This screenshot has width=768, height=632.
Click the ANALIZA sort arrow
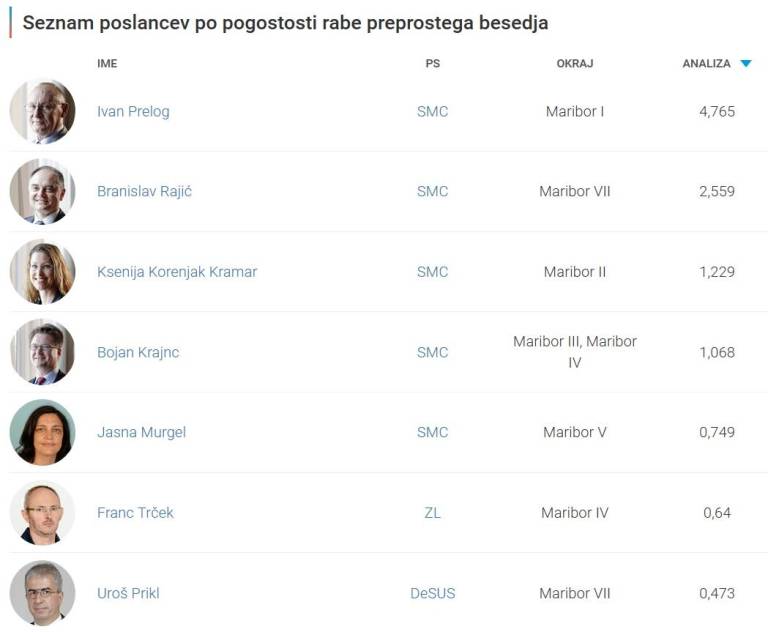click(745, 64)
